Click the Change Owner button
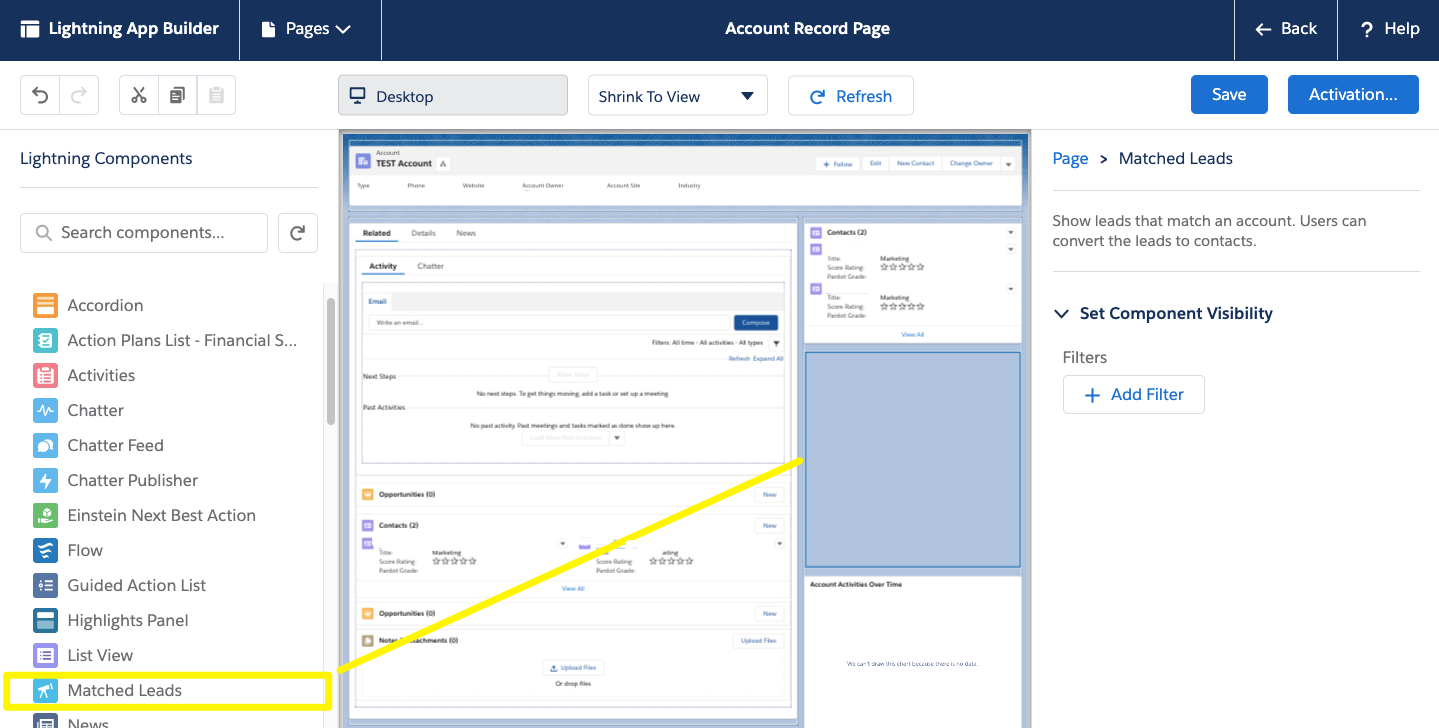 click(971, 163)
